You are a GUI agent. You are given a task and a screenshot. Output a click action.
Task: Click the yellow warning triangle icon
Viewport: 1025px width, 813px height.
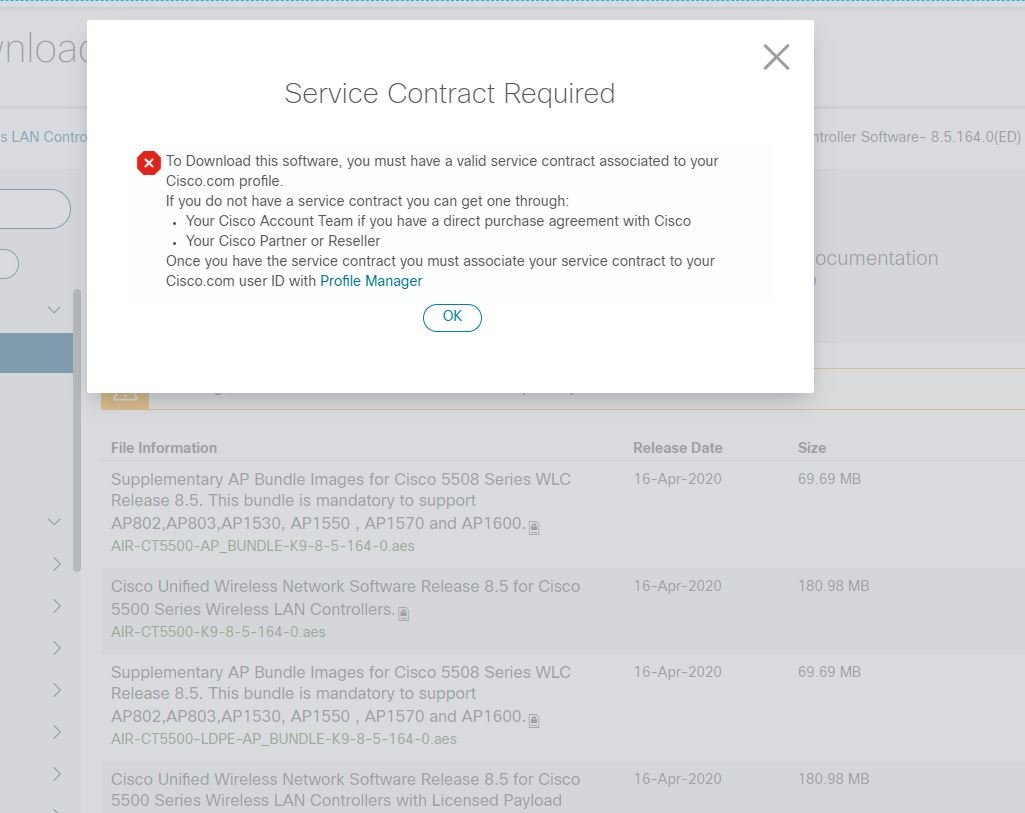(x=125, y=395)
